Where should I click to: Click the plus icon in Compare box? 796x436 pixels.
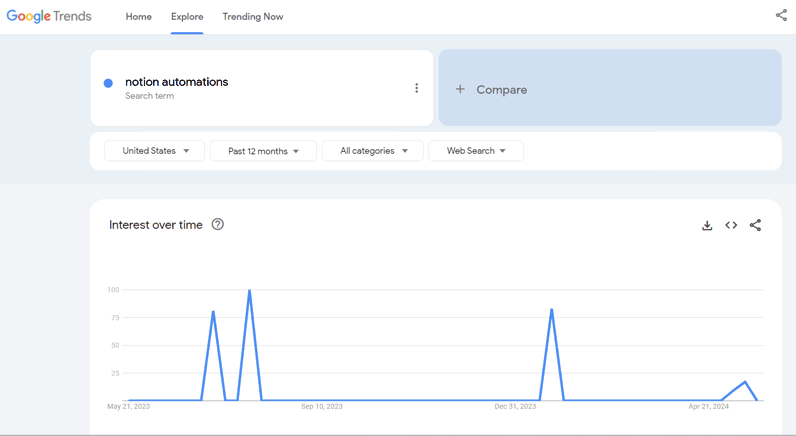460,89
